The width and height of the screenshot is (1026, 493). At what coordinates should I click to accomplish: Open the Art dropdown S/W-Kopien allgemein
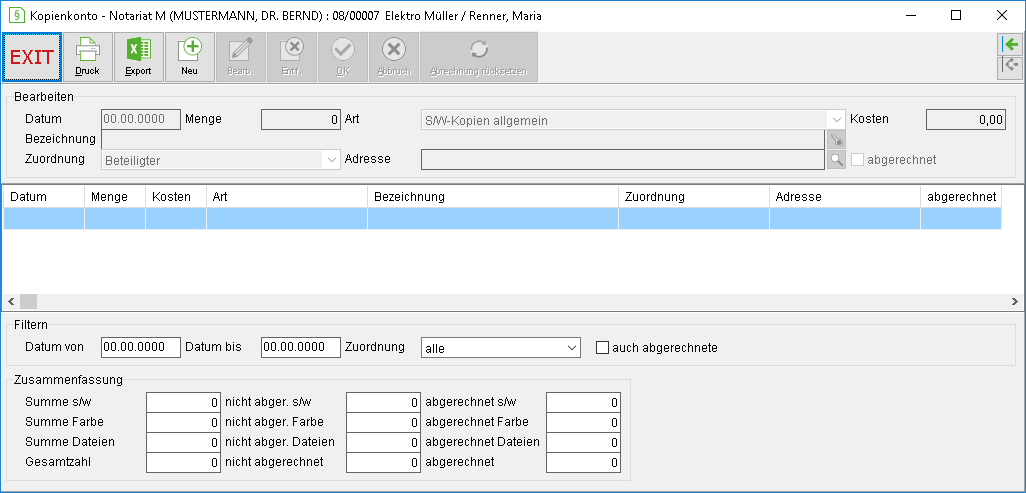tap(631, 120)
